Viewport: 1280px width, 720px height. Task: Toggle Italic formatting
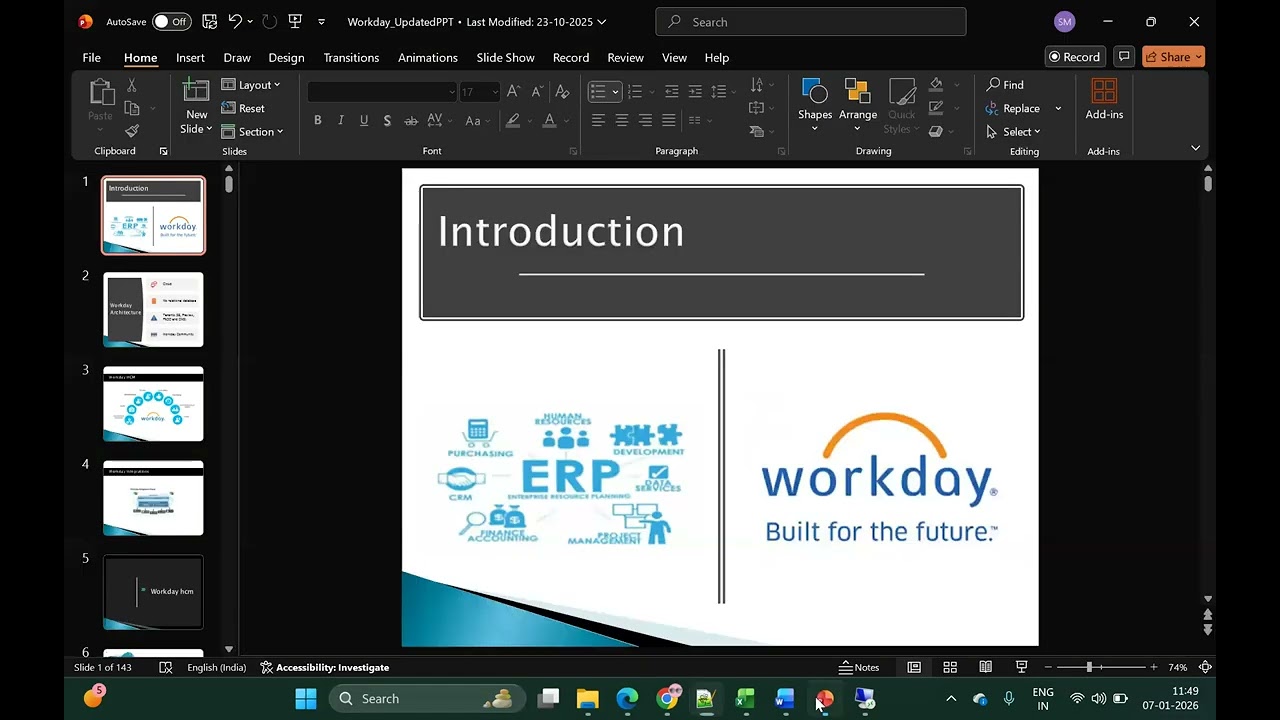[341, 121]
